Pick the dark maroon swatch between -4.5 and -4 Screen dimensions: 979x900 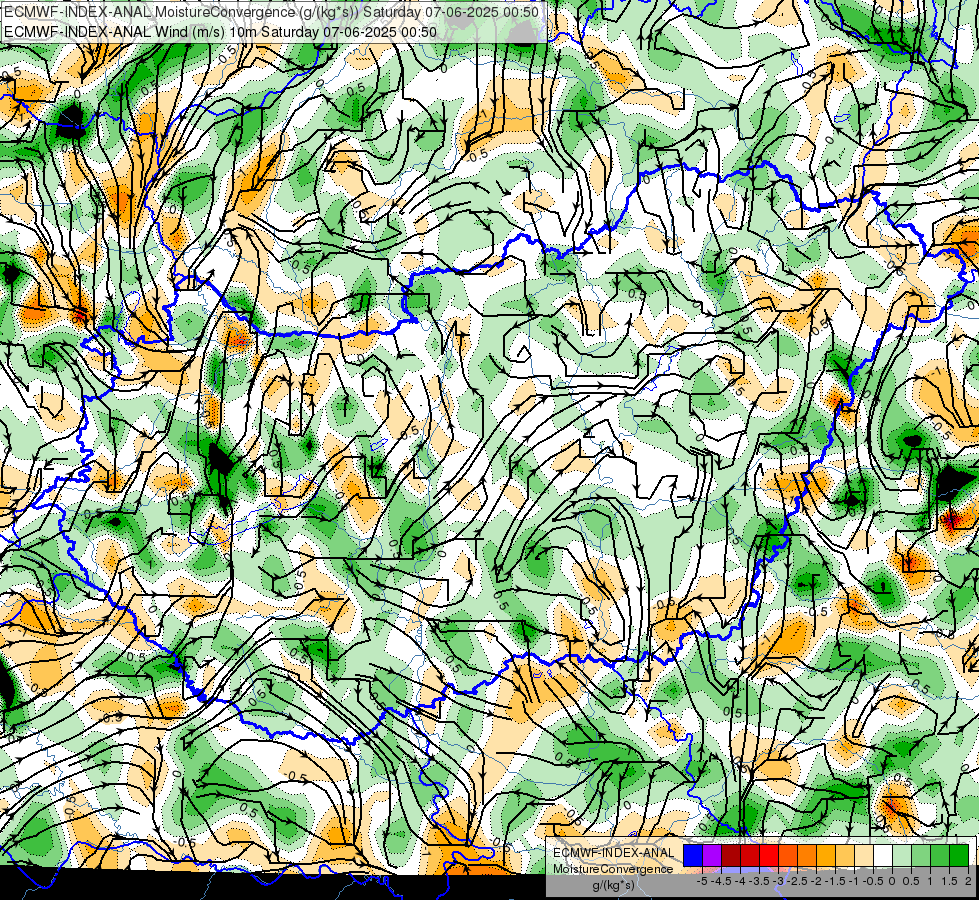tap(731, 855)
